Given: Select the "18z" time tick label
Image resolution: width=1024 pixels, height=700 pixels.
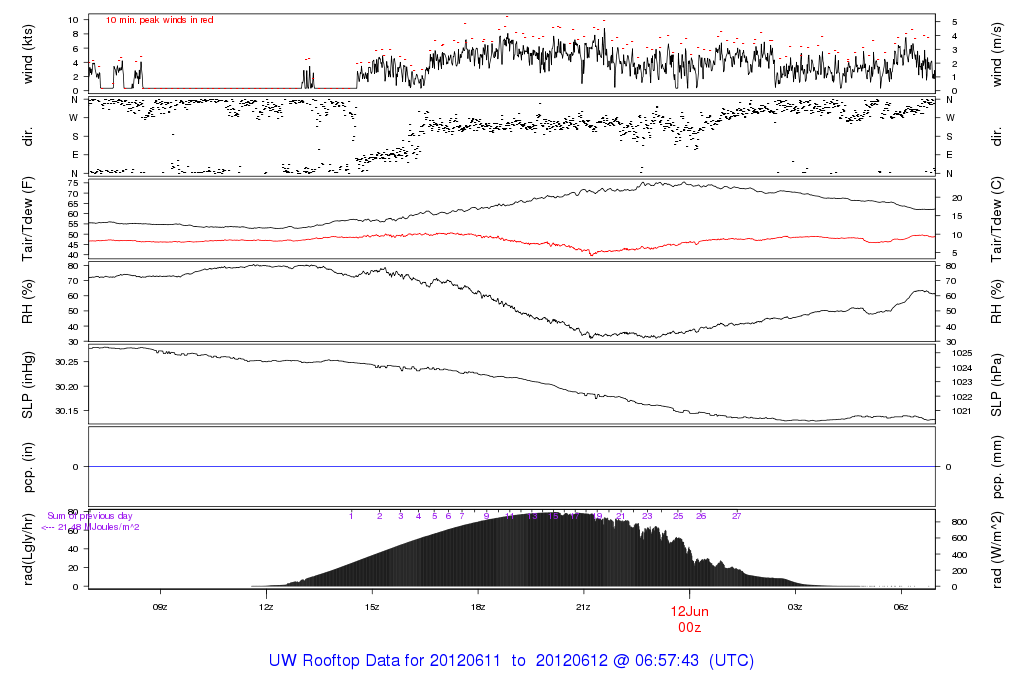Looking at the screenshot, I should [477, 607].
